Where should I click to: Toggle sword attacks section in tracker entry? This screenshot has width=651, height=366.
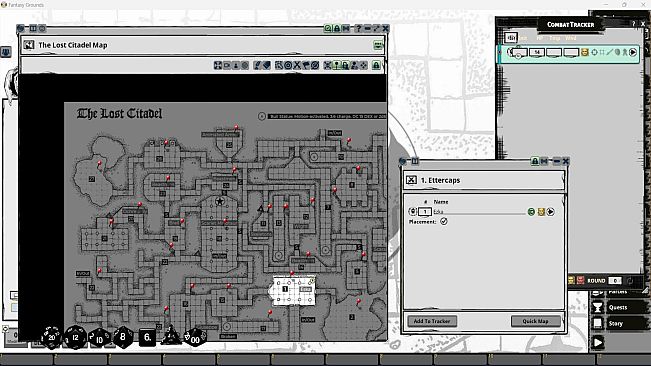609,52
